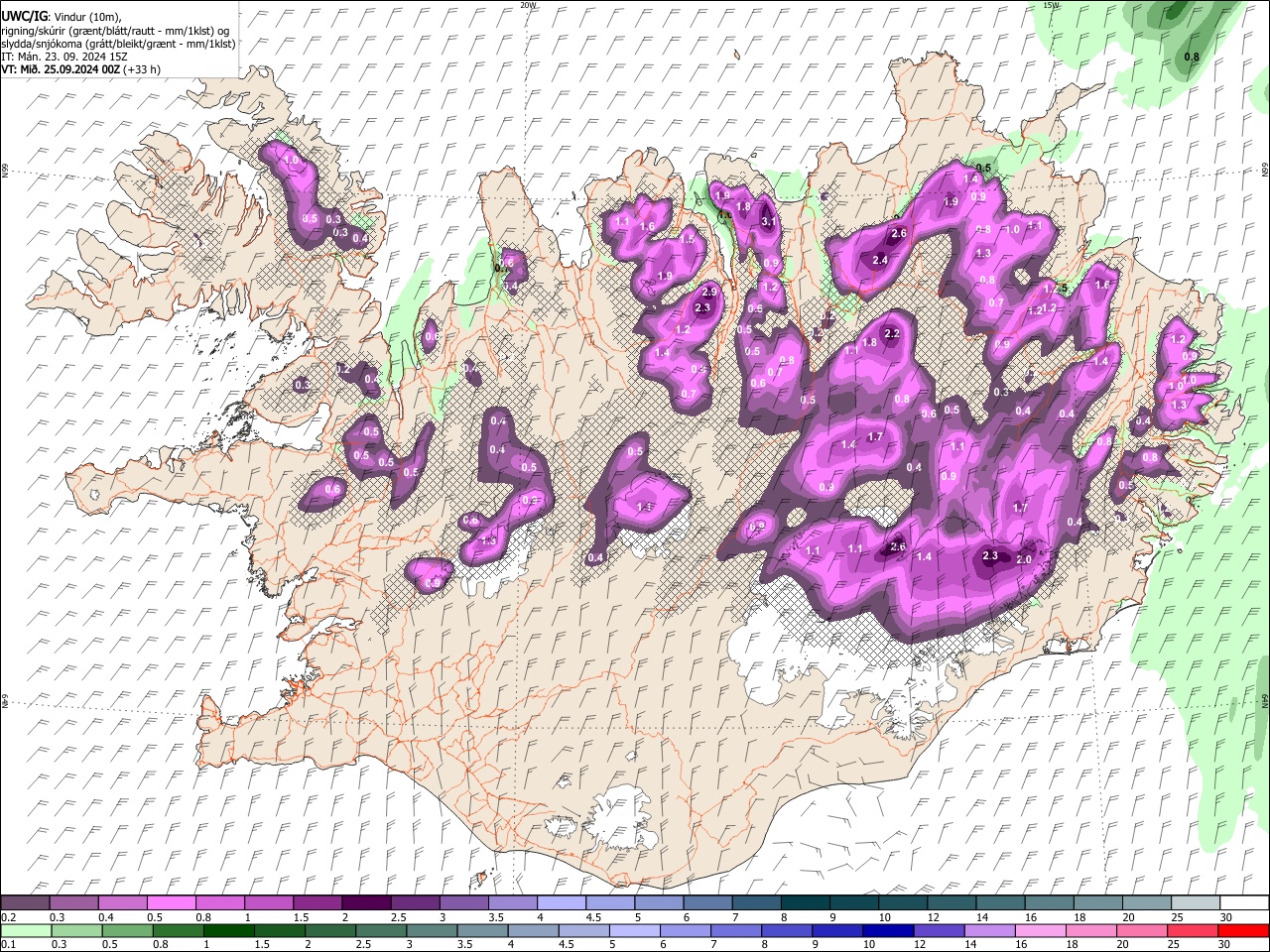Click the white upper legend swatch above 30
The image size is (1270, 952).
[1244, 902]
